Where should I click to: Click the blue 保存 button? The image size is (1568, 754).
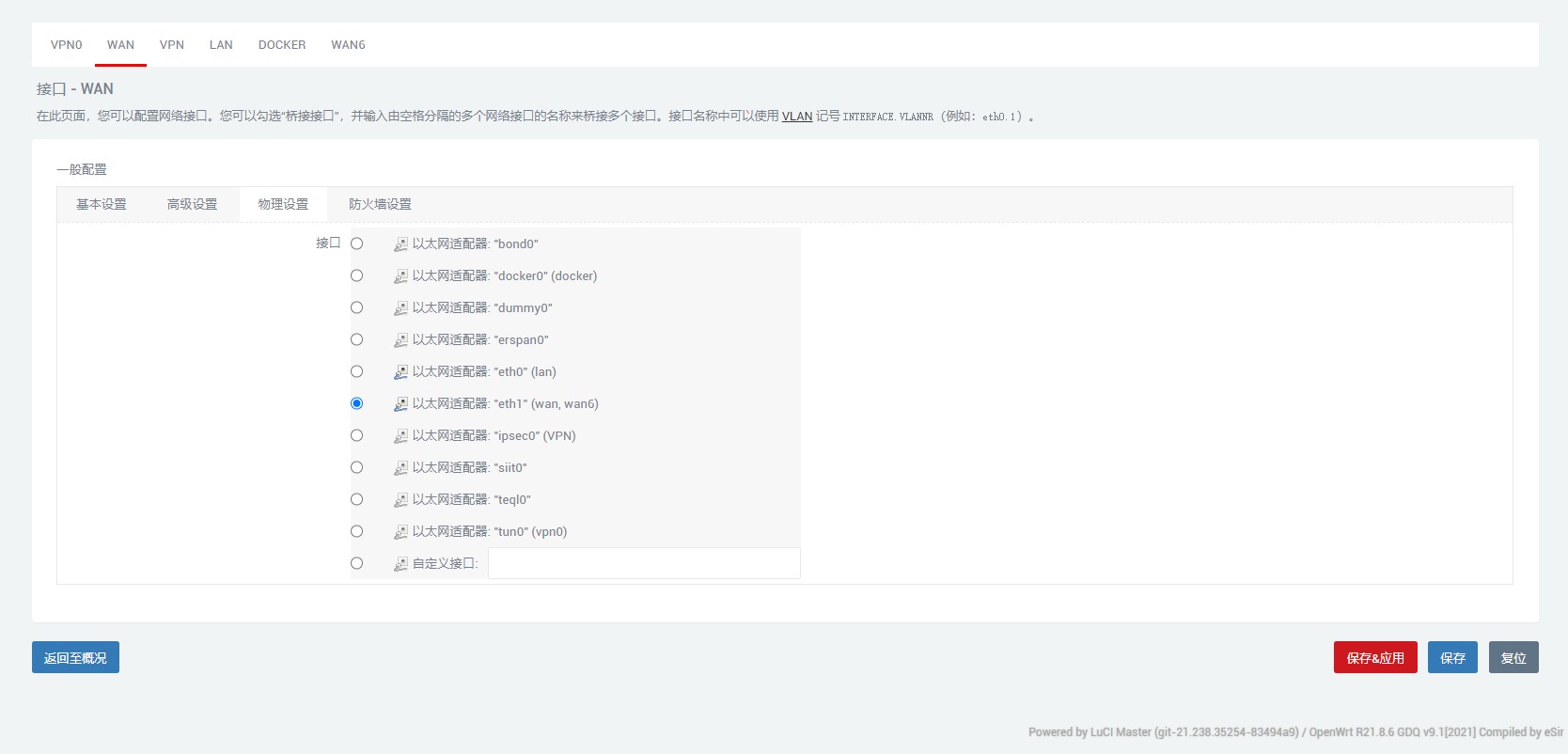click(1452, 657)
